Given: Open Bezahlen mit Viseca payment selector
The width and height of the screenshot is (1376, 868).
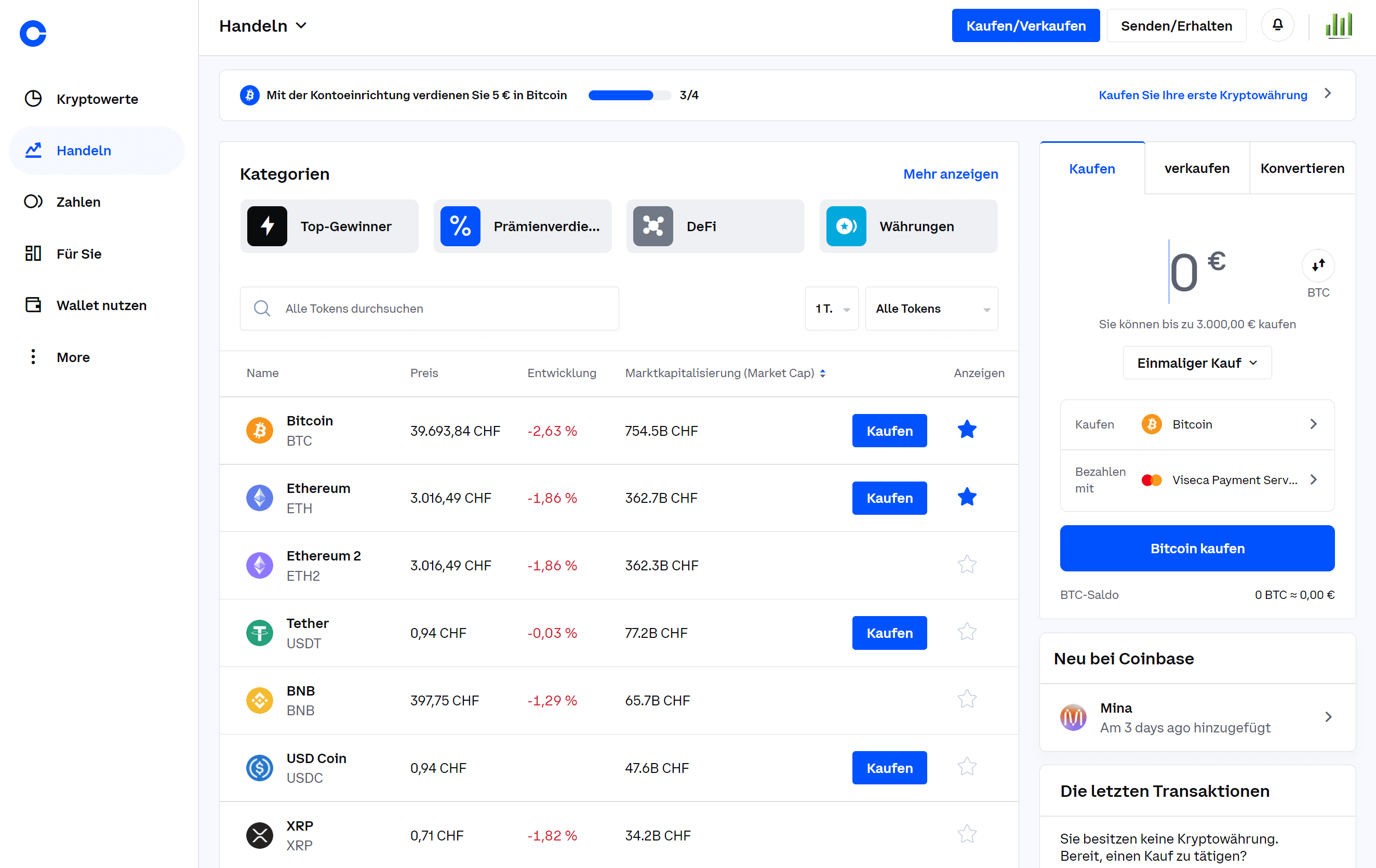Looking at the screenshot, I should [1197, 480].
